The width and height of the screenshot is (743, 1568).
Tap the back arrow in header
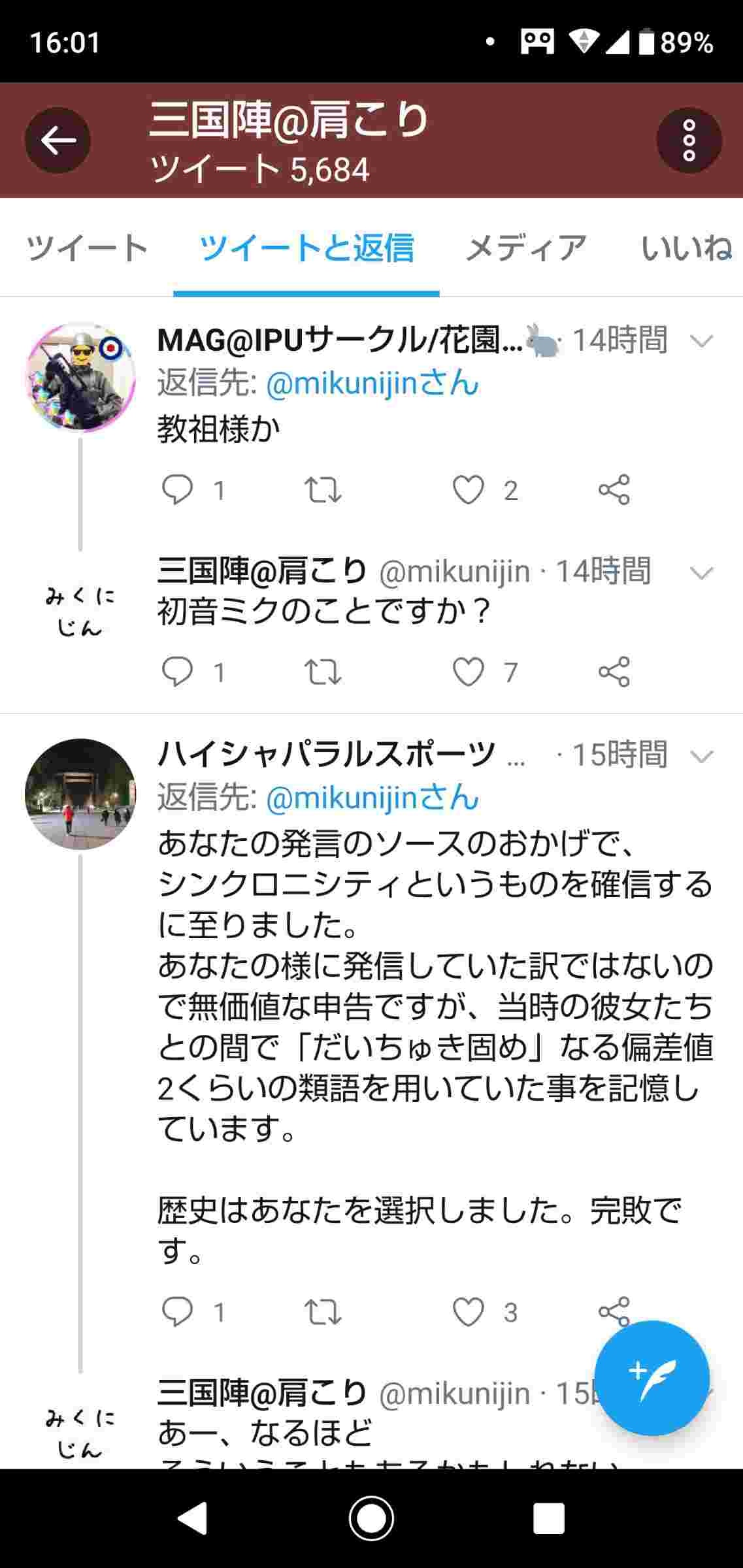(58, 140)
